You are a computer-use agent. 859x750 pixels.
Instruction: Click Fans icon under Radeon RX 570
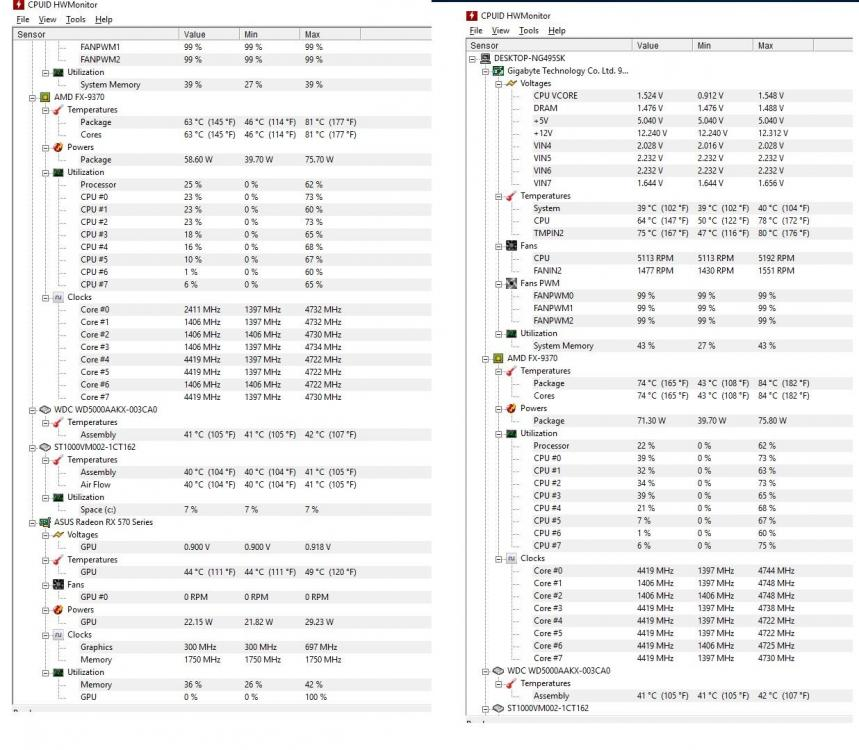coord(58,585)
